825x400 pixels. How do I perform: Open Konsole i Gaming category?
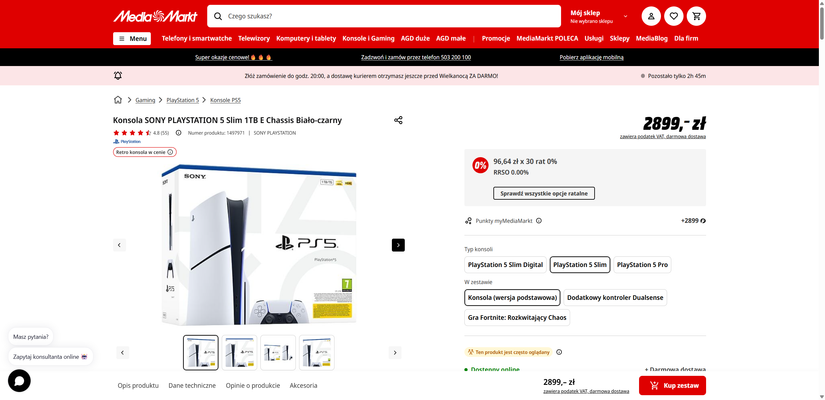coord(368,38)
